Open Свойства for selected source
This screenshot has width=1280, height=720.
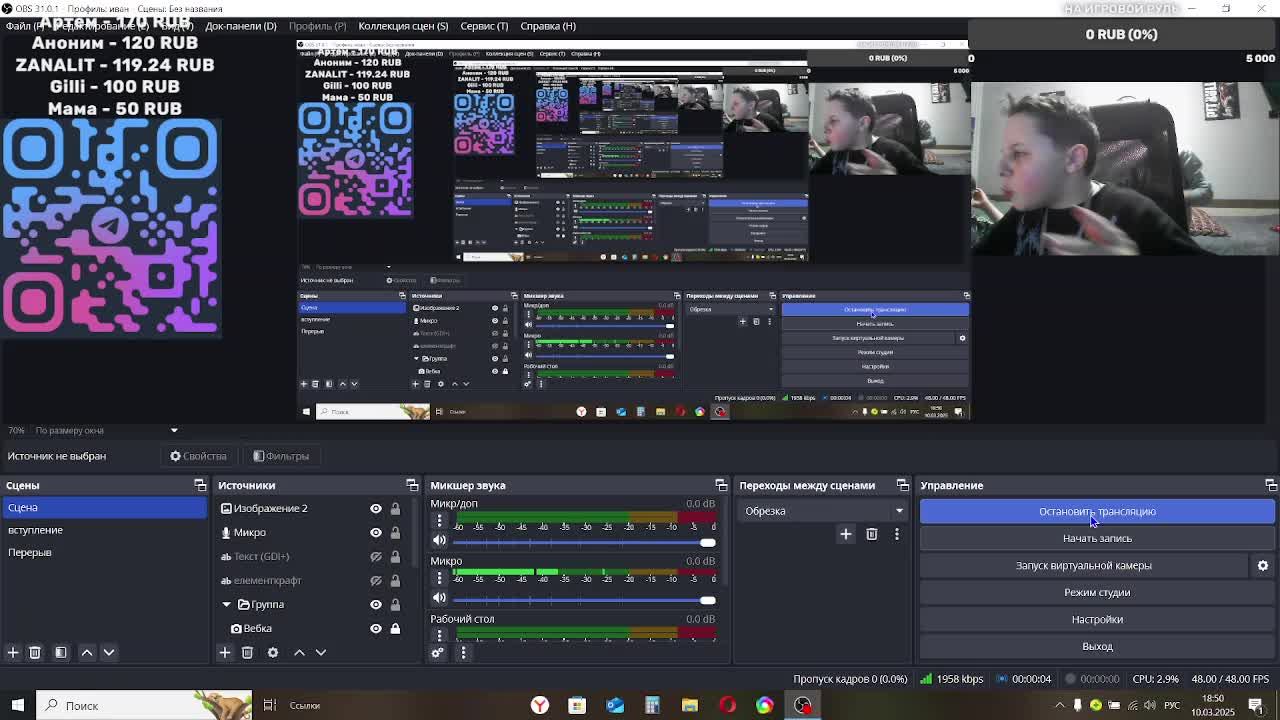point(198,456)
